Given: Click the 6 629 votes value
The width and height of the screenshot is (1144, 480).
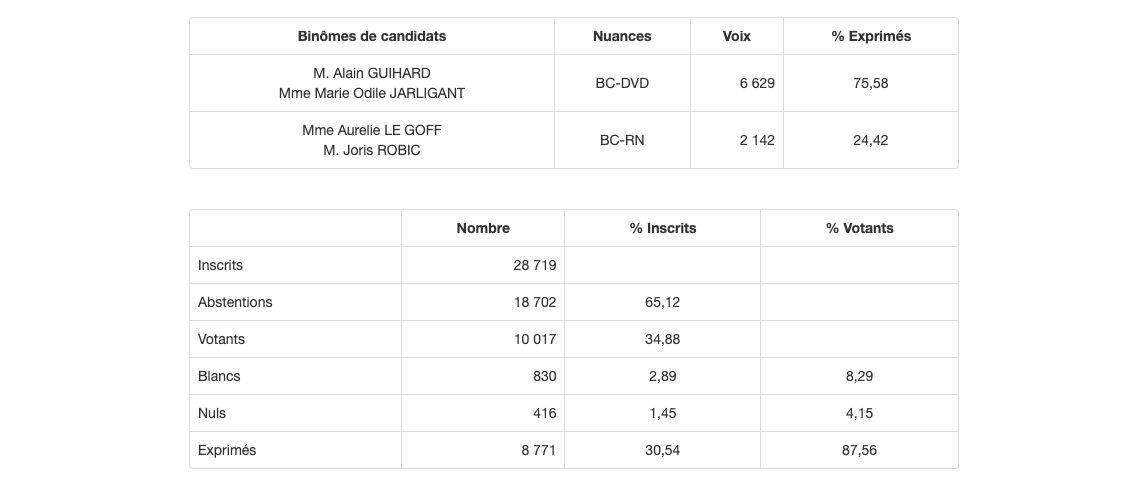Looking at the screenshot, I should click(757, 83).
